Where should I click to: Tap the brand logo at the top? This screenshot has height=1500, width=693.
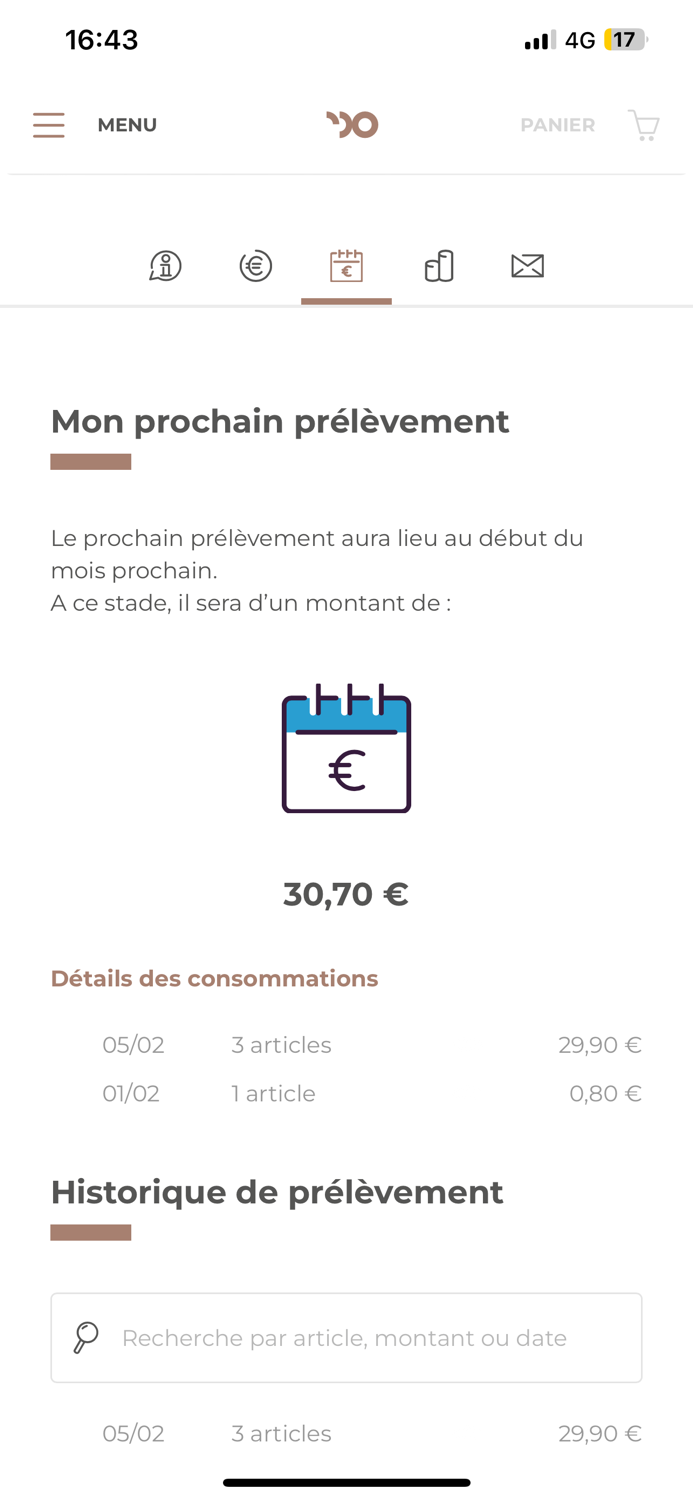(350, 124)
